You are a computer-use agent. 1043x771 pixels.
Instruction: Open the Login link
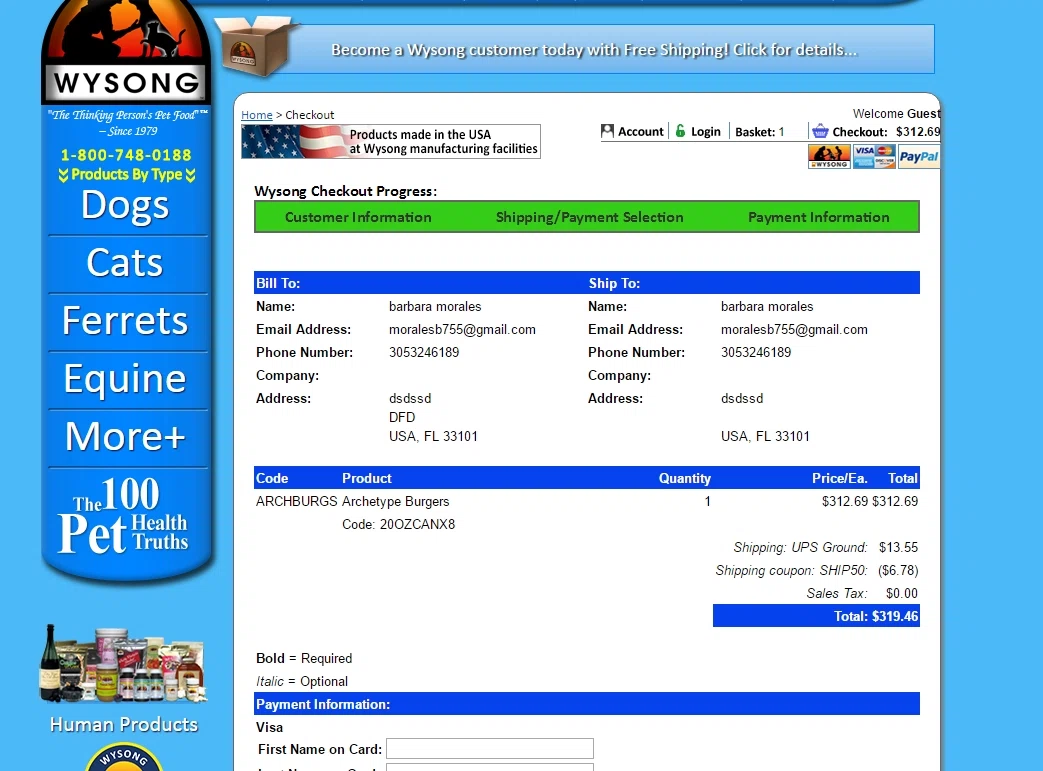(706, 132)
